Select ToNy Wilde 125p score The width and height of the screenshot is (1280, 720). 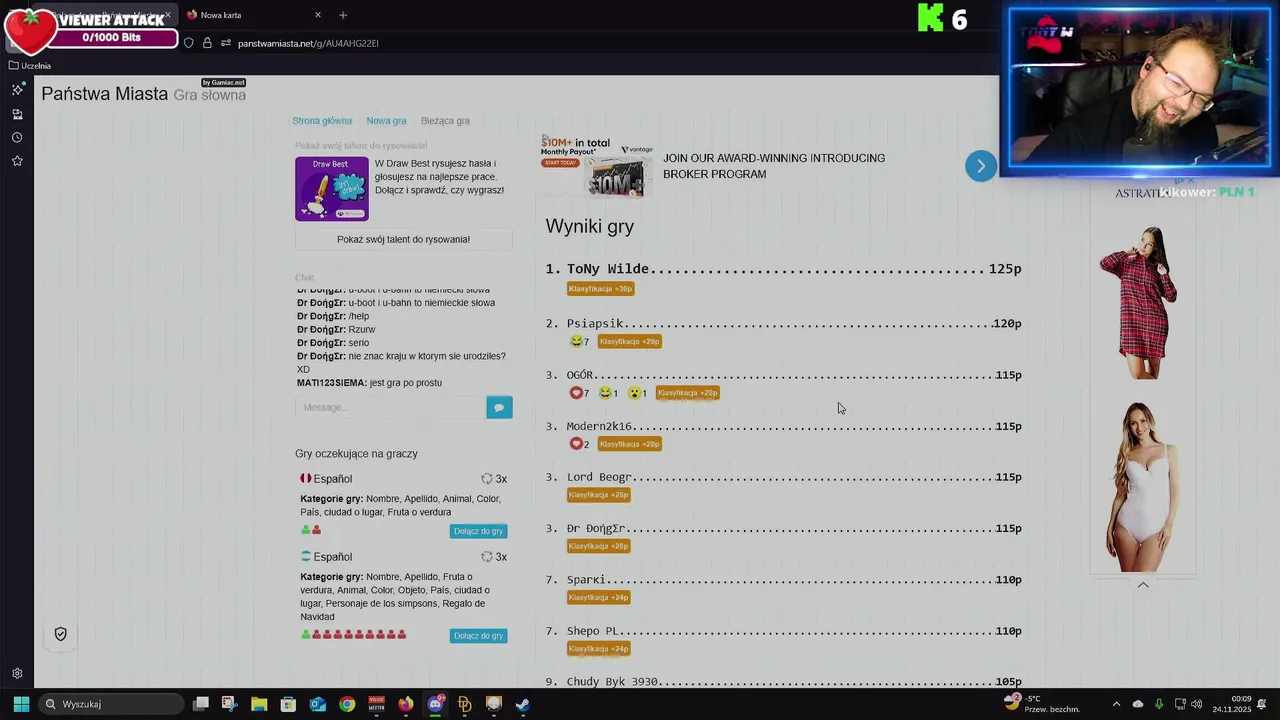tap(1005, 269)
